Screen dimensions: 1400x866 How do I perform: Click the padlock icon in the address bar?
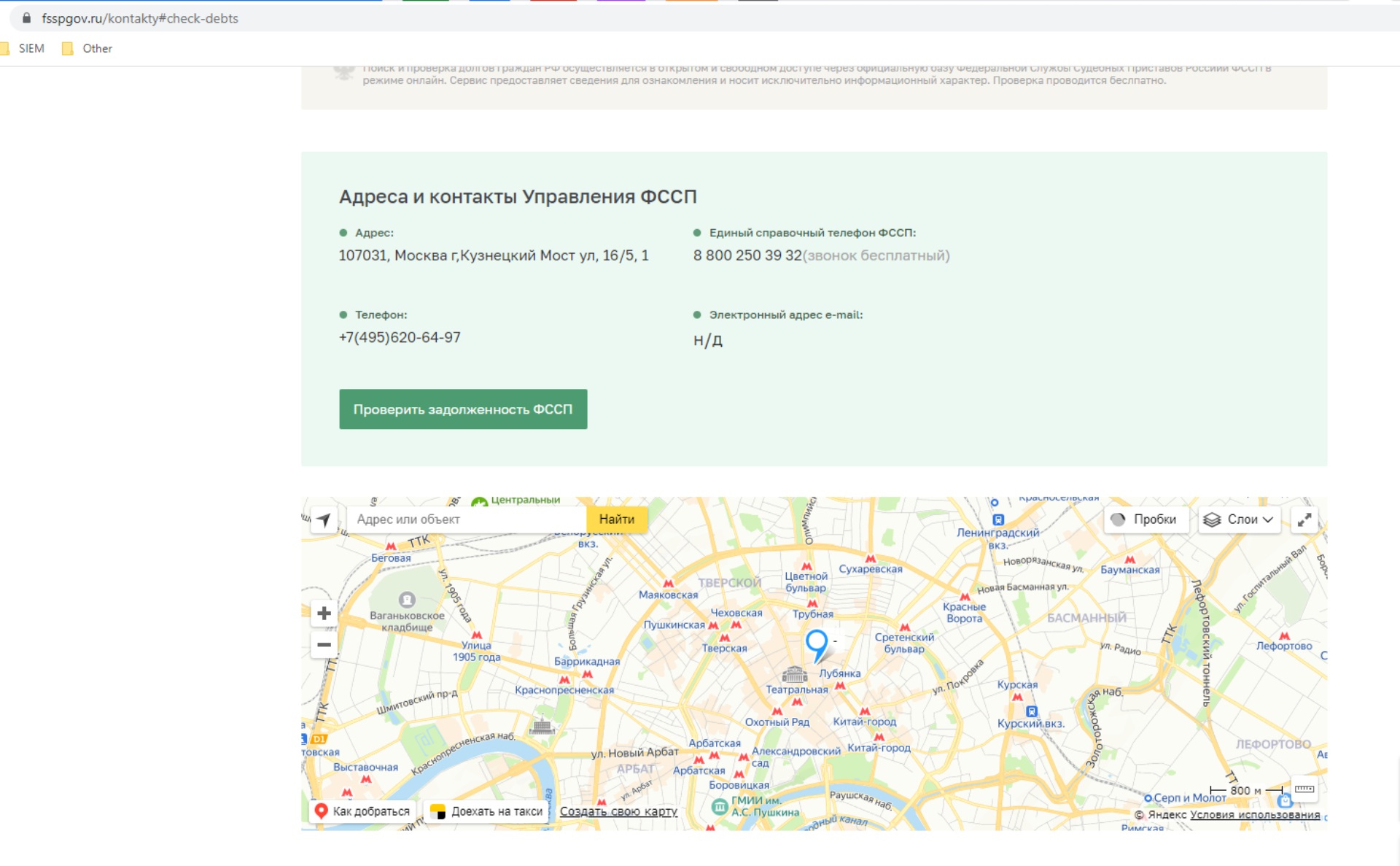27,18
